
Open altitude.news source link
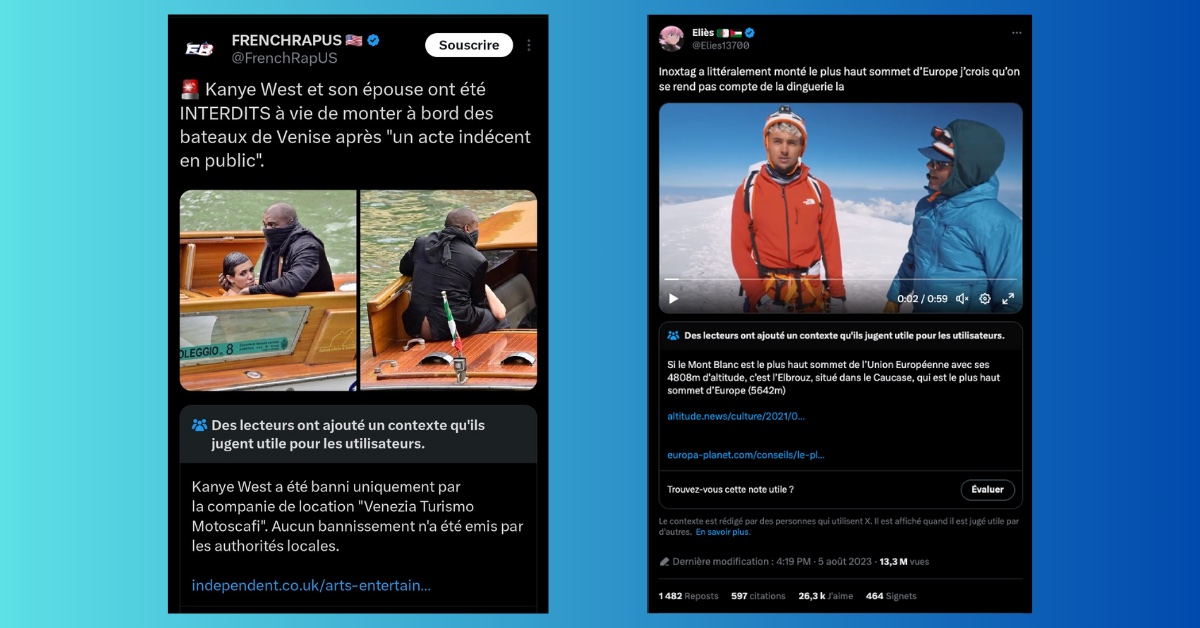click(736, 415)
